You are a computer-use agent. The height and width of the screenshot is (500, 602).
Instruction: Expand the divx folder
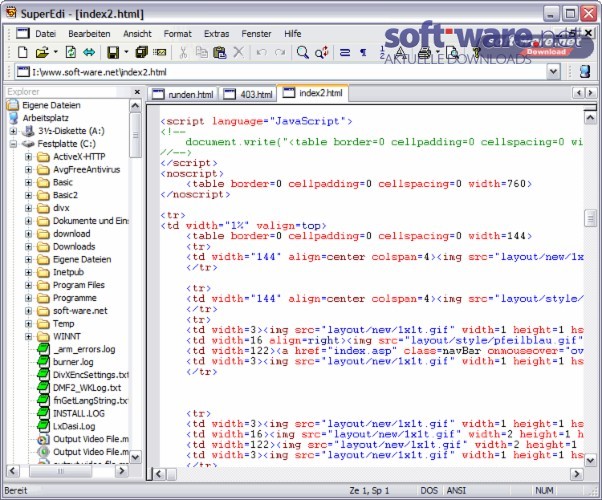(28, 208)
